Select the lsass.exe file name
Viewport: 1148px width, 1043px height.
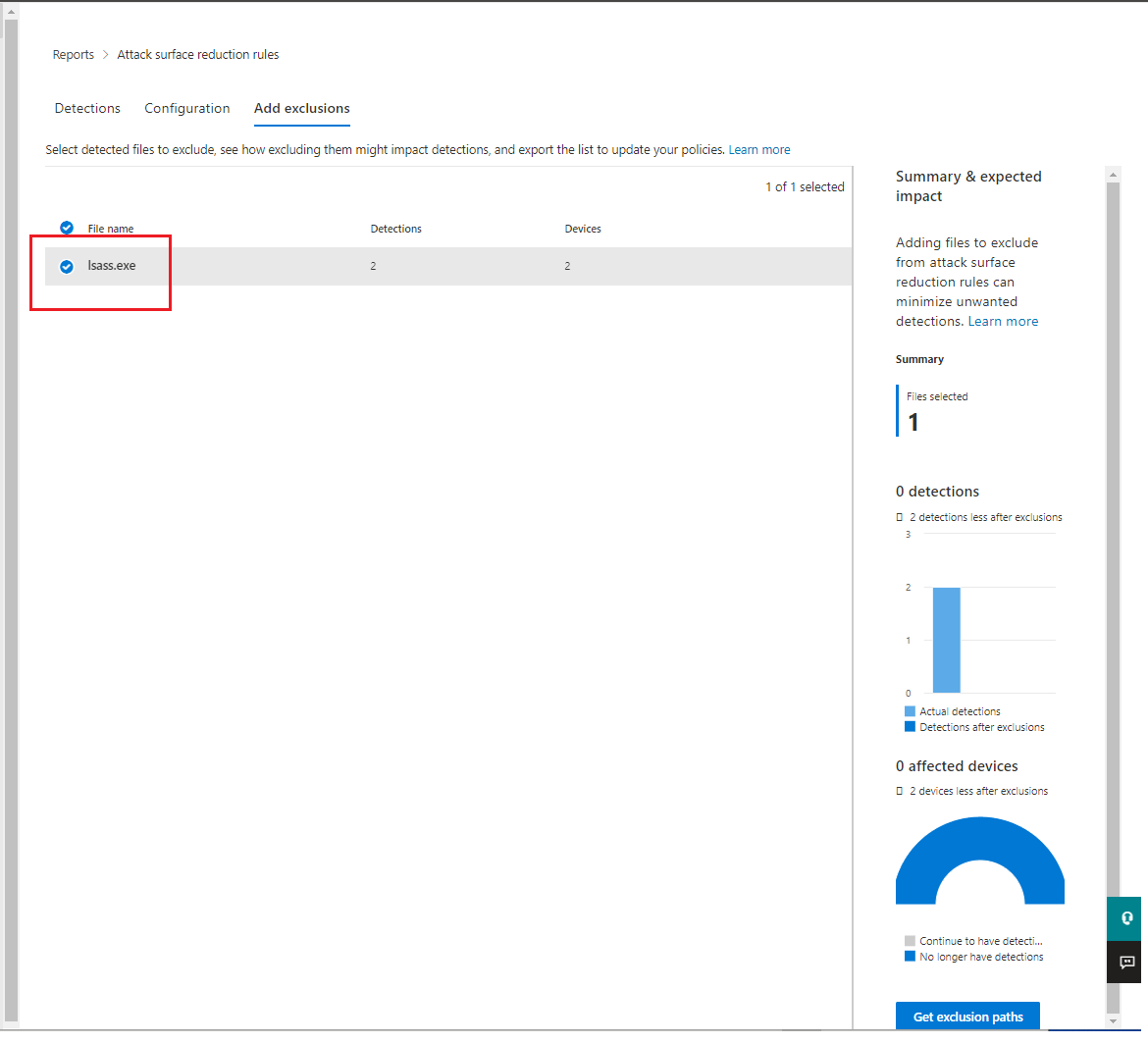(x=111, y=266)
